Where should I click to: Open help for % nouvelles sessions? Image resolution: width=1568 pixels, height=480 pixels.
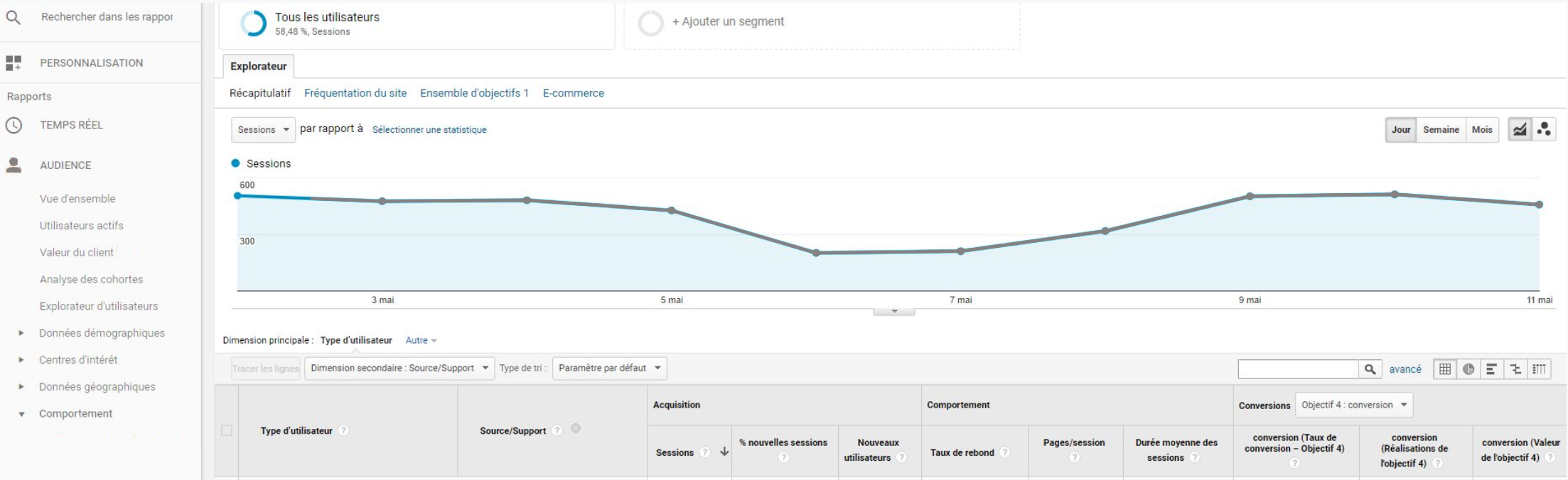pyautogui.click(x=783, y=457)
